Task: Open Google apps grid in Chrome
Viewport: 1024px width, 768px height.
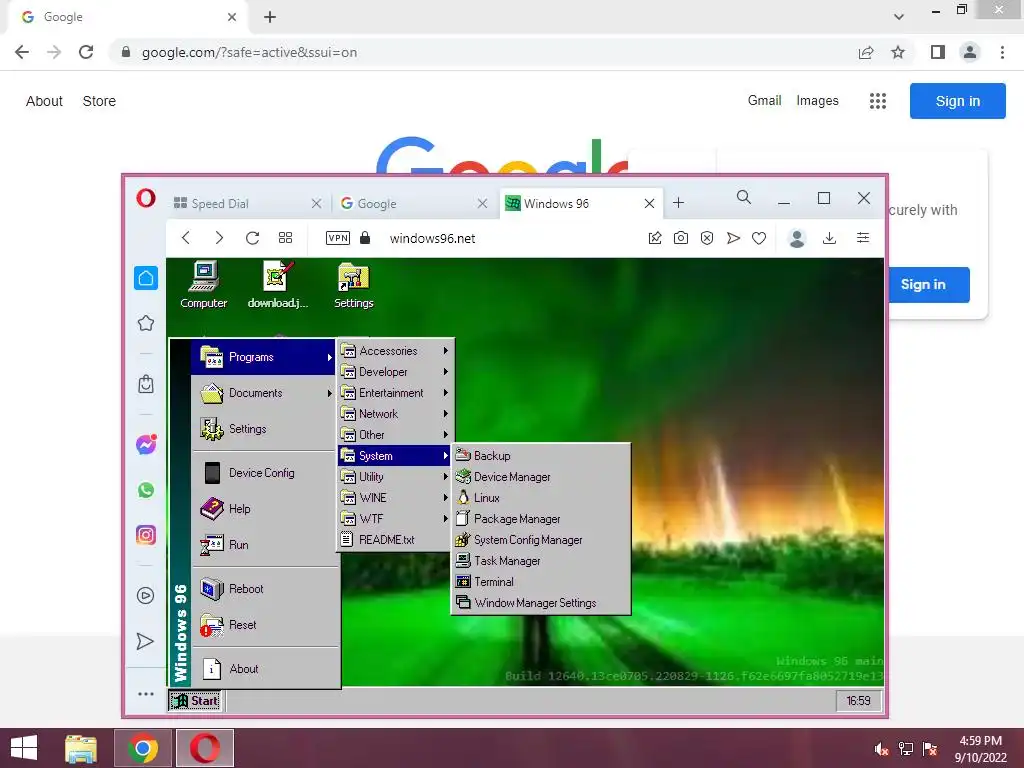Action: coord(878,101)
